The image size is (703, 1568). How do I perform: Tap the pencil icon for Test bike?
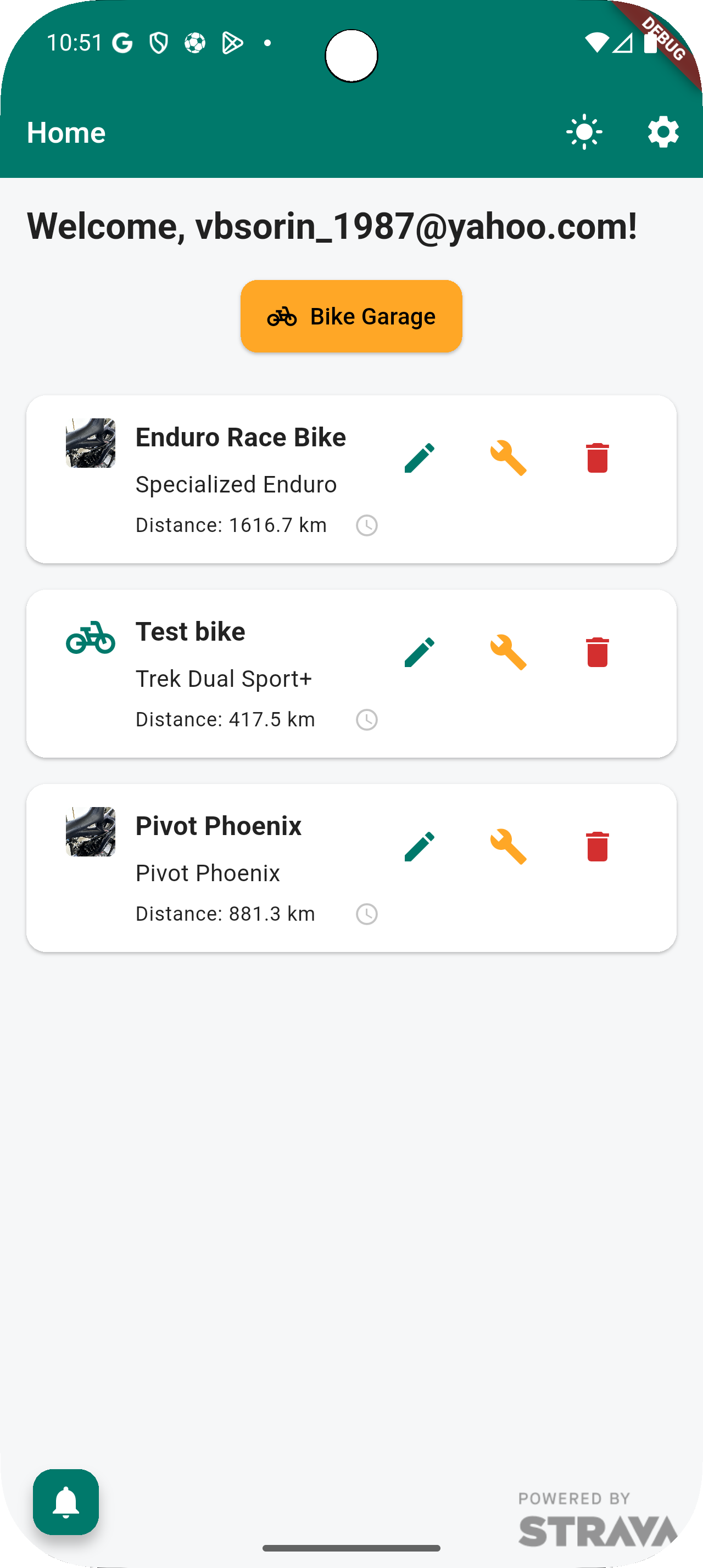click(420, 652)
